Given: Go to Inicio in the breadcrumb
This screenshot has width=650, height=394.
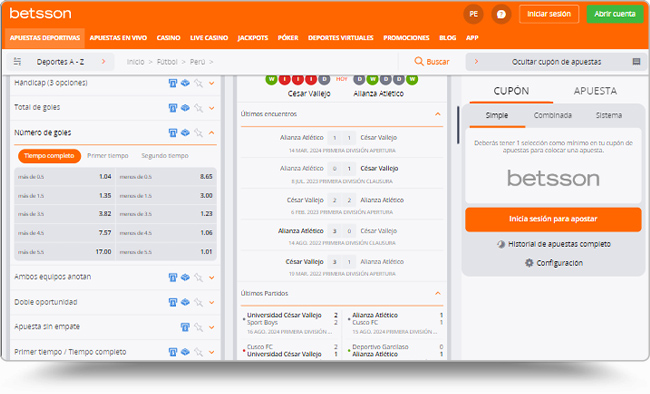Looking at the screenshot, I should click(x=136, y=62).
